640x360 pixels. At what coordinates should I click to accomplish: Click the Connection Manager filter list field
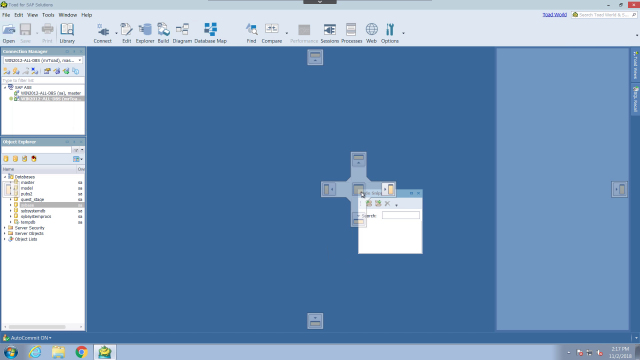click(43, 80)
